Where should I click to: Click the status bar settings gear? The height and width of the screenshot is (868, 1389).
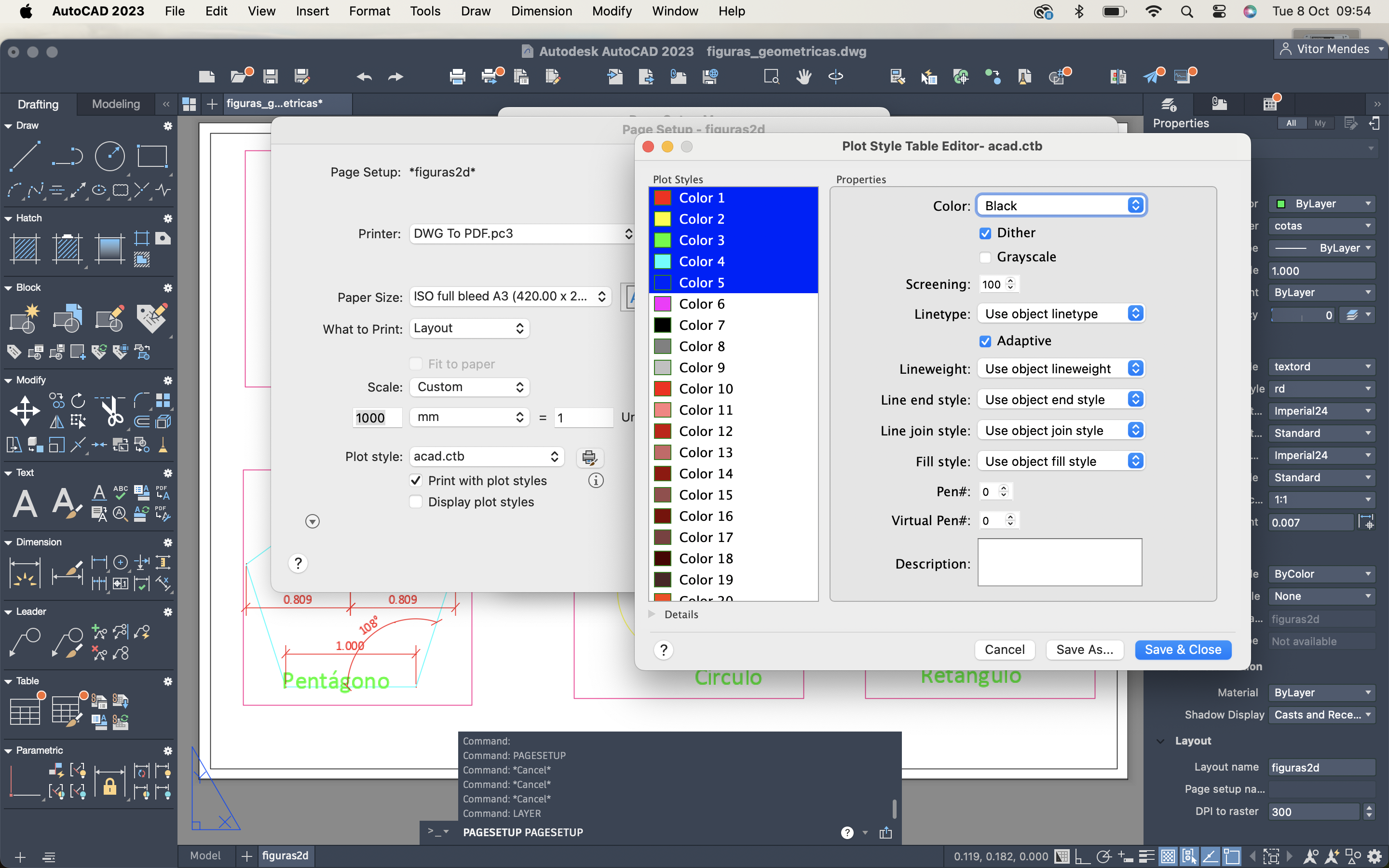click(1375, 856)
